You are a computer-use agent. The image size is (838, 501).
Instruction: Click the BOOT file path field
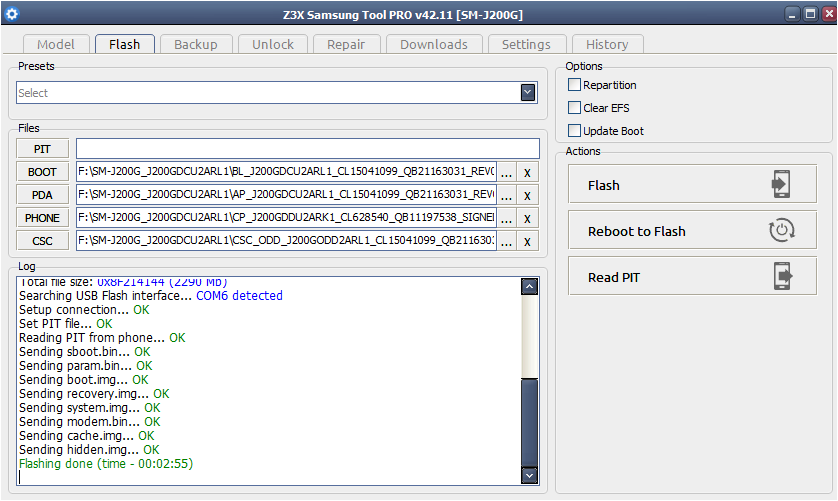click(x=286, y=172)
